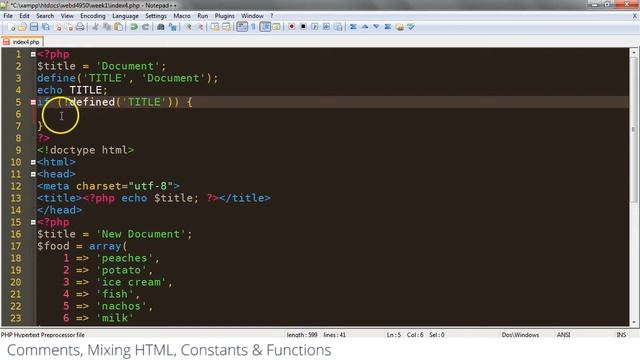Click the blue down arrow toolbar icon
Viewport: 640px width, 360px height.
click(376, 27)
